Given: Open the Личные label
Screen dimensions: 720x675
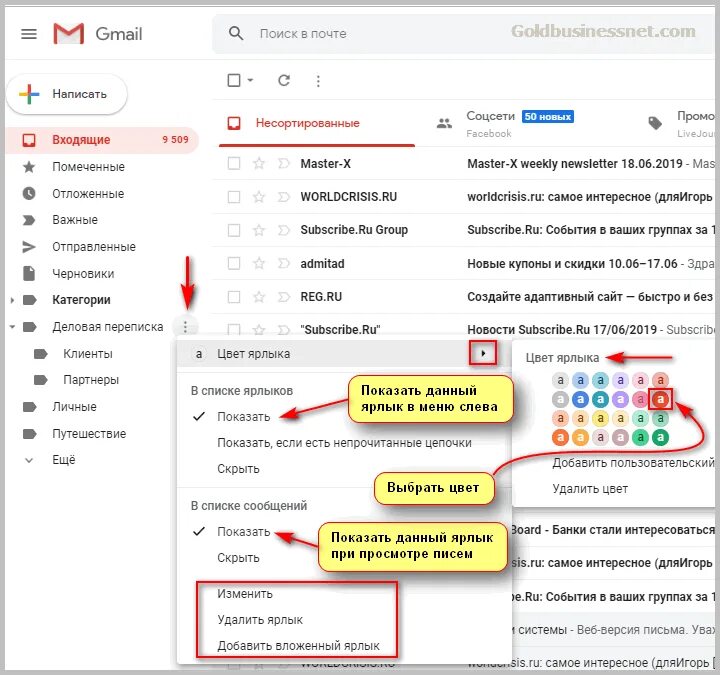Looking at the screenshot, I should pyautogui.click(x=74, y=407).
